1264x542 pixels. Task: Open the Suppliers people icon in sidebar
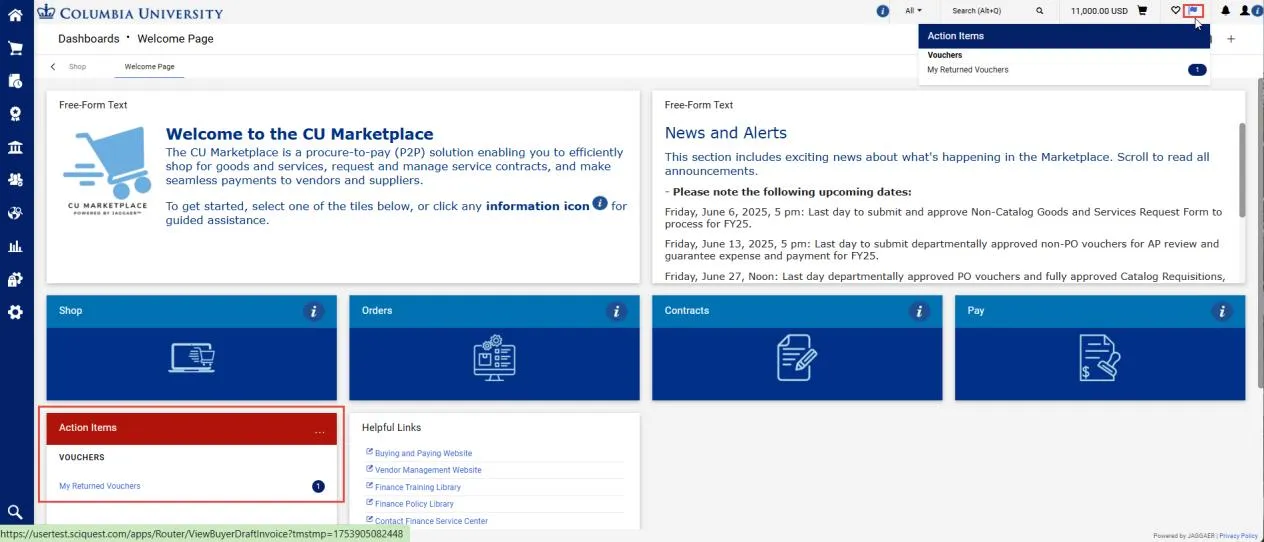15,180
